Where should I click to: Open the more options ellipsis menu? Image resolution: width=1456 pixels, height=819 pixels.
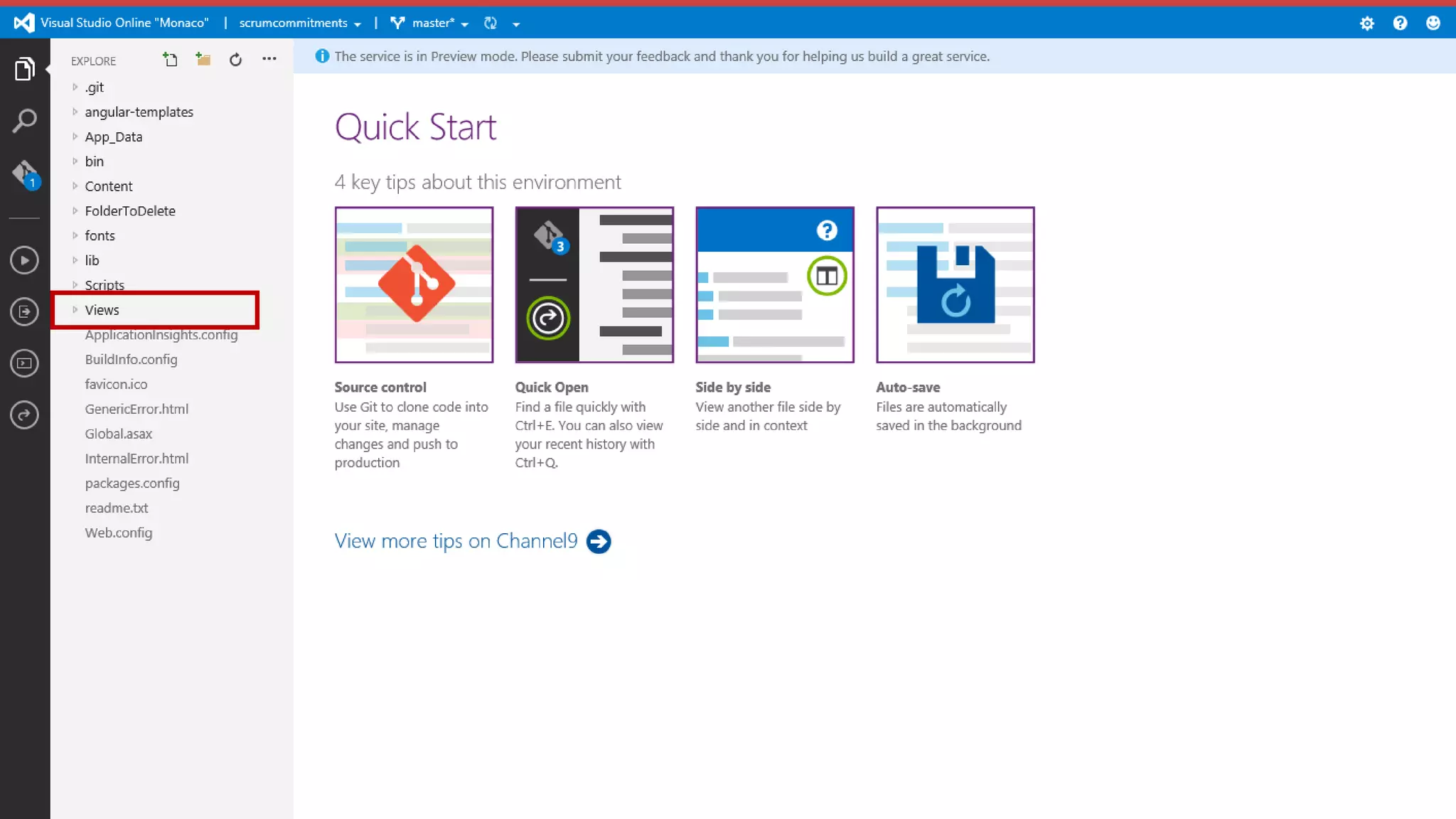tap(269, 59)
